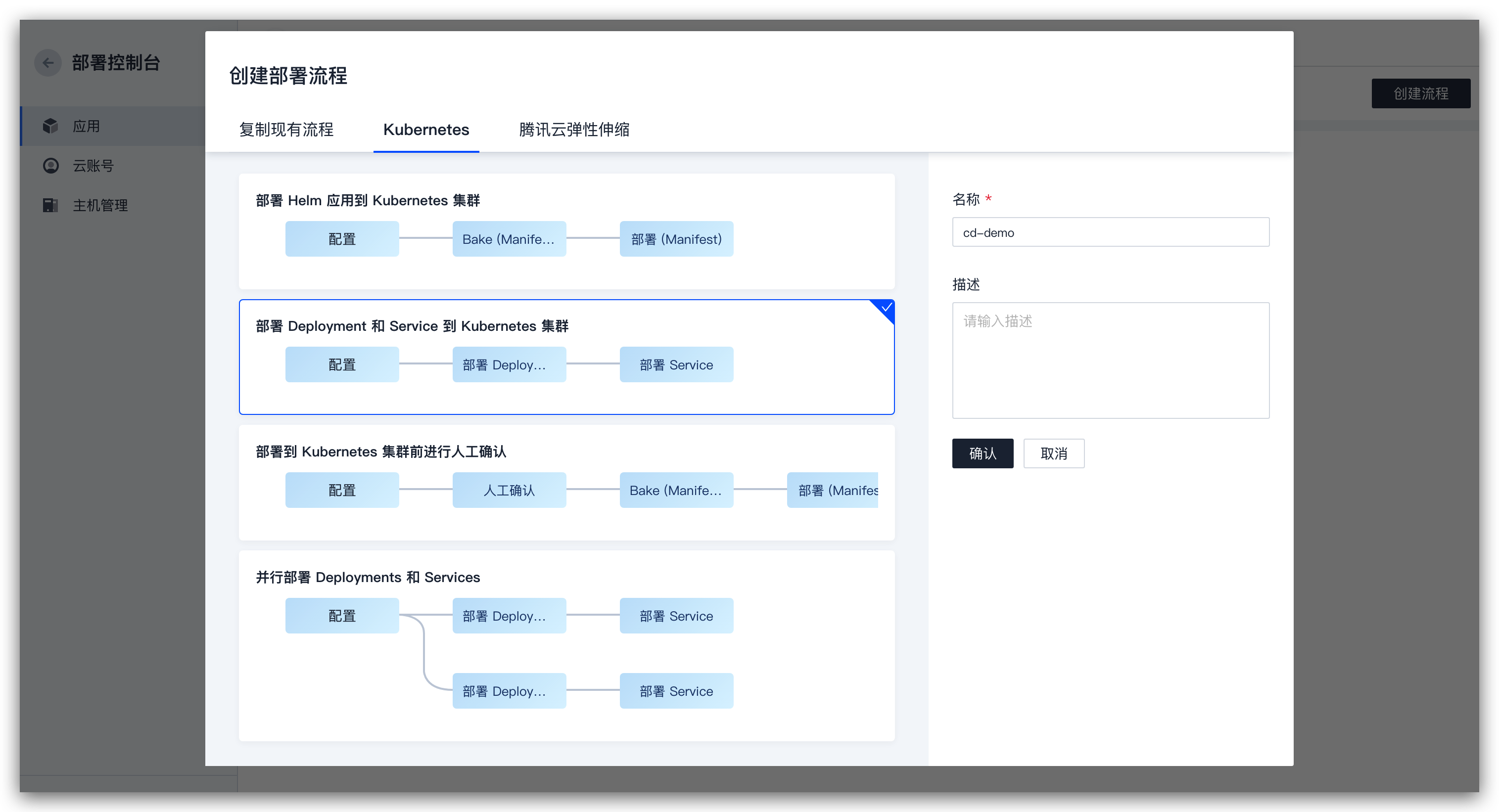Image resolution: width=1499 pixels, height=812 pixels.
Task: Click the 描述 field label
Action: tap(966, 284)
